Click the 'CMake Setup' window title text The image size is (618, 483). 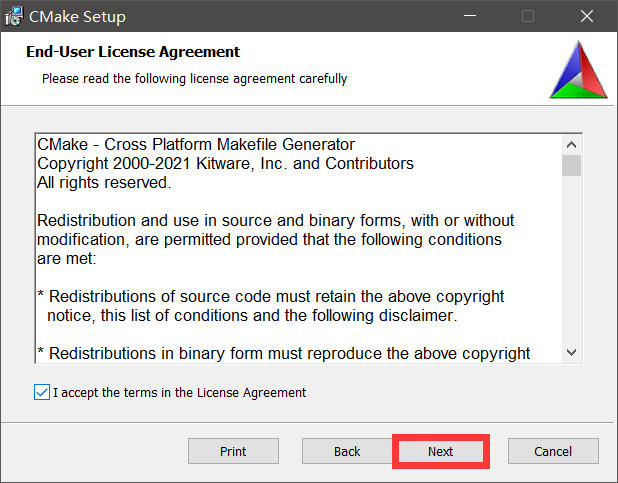click(77, 17)
